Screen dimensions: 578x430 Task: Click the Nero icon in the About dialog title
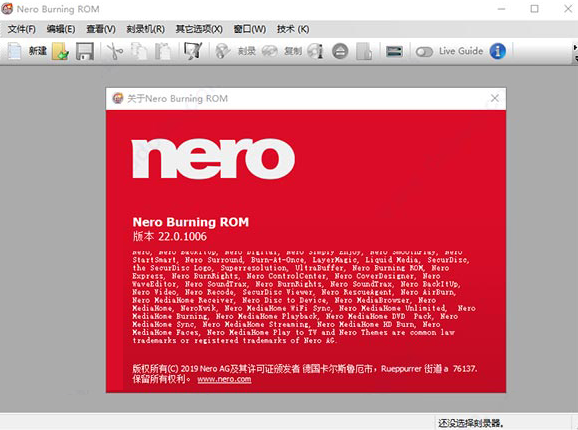pos(118,98)
